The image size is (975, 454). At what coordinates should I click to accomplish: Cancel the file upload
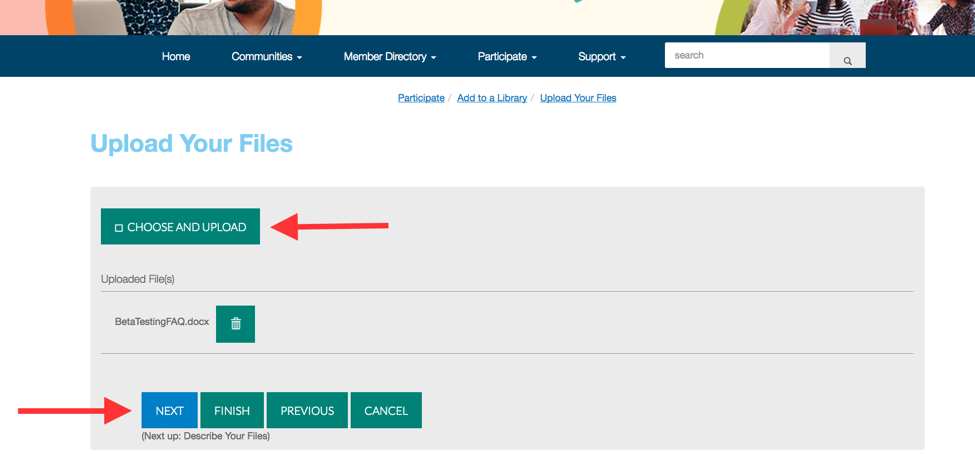click(x=386, y=410)
